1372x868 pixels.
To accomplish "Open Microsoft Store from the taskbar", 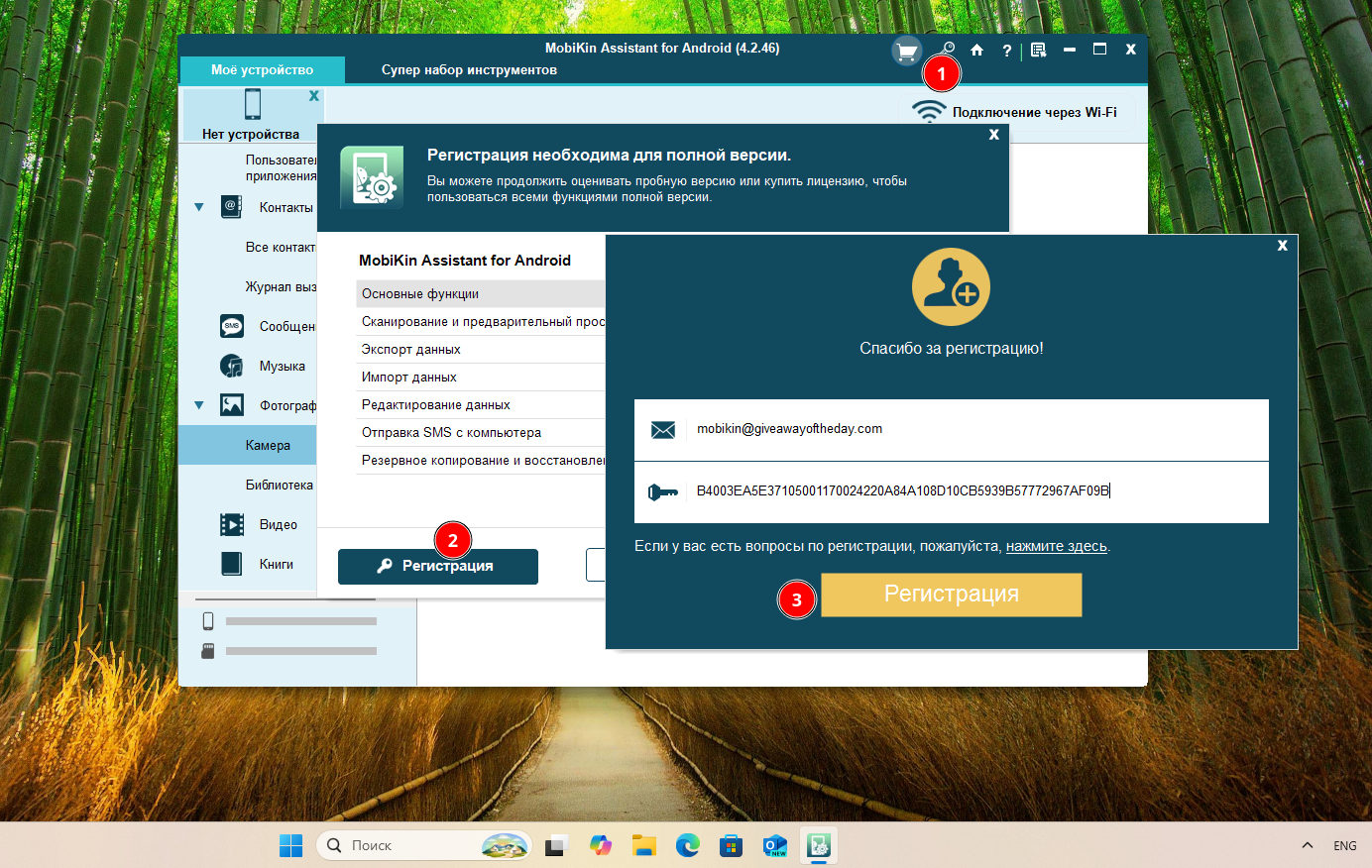I will coord(732,845).
